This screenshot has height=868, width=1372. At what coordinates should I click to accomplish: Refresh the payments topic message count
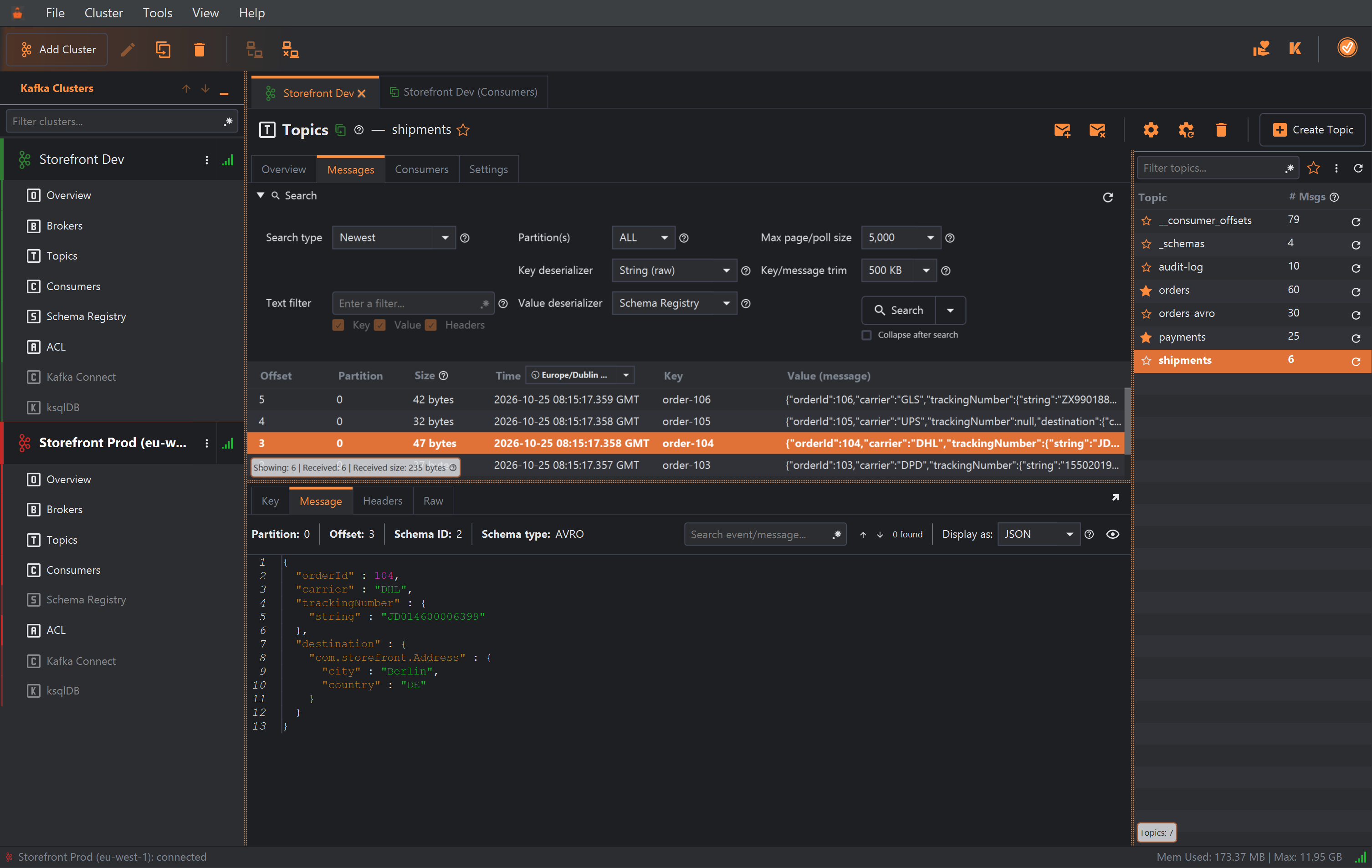[x=1356, y=338]
